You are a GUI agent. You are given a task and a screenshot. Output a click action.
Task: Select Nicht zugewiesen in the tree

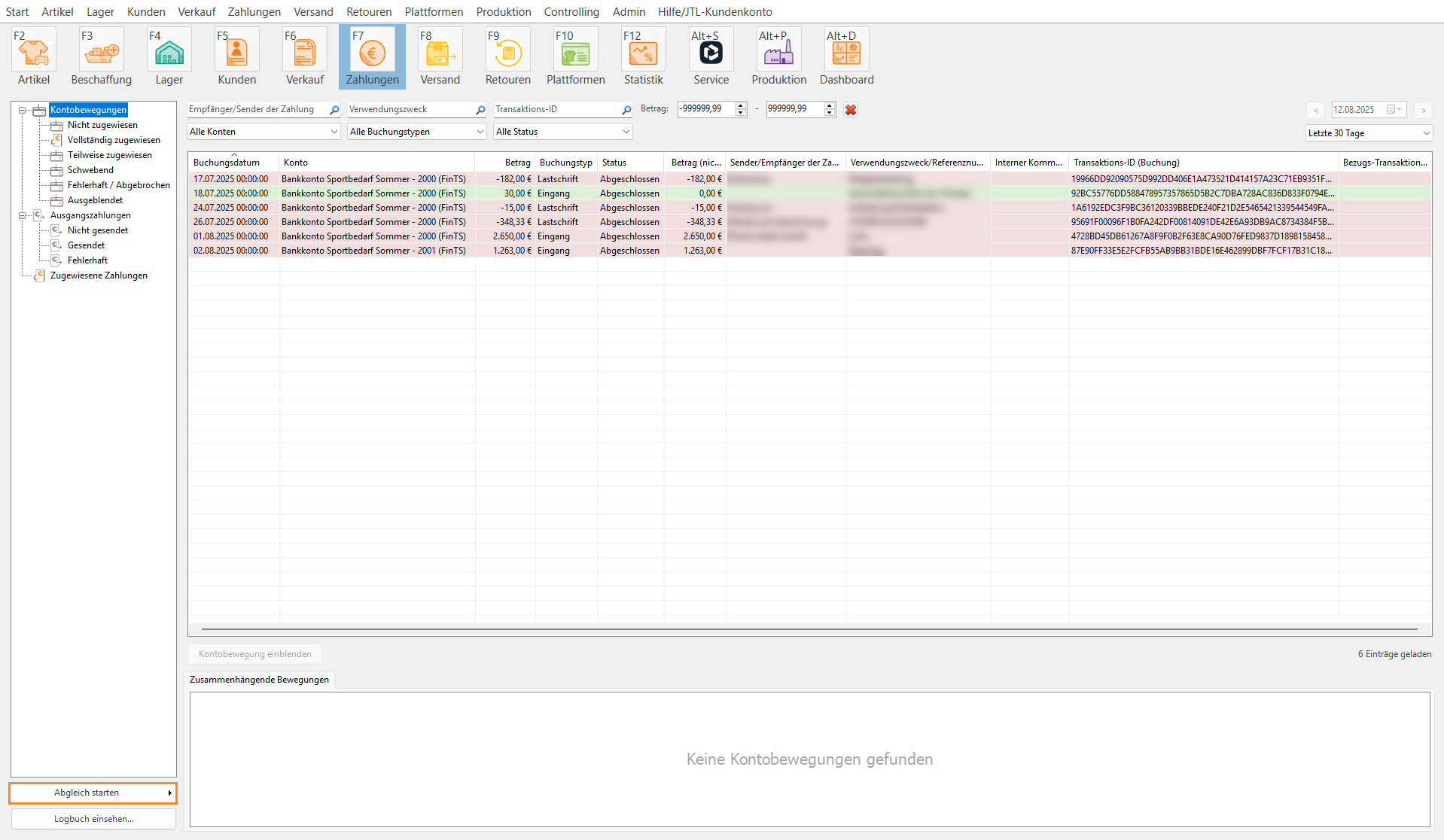point(102,125)
